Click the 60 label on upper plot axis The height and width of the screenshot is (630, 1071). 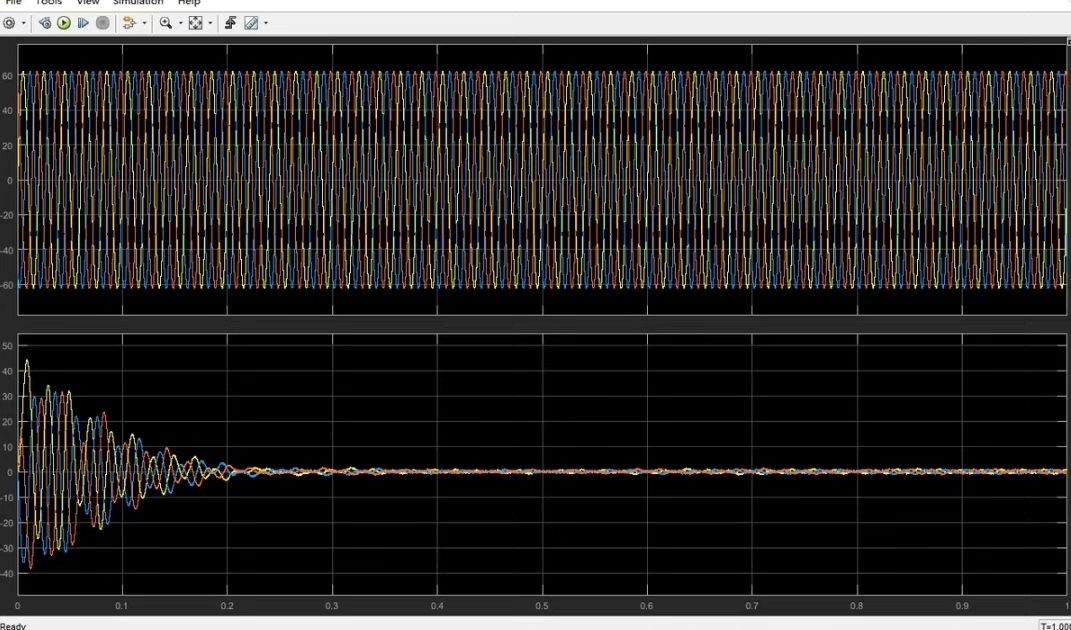coord(8,76)
